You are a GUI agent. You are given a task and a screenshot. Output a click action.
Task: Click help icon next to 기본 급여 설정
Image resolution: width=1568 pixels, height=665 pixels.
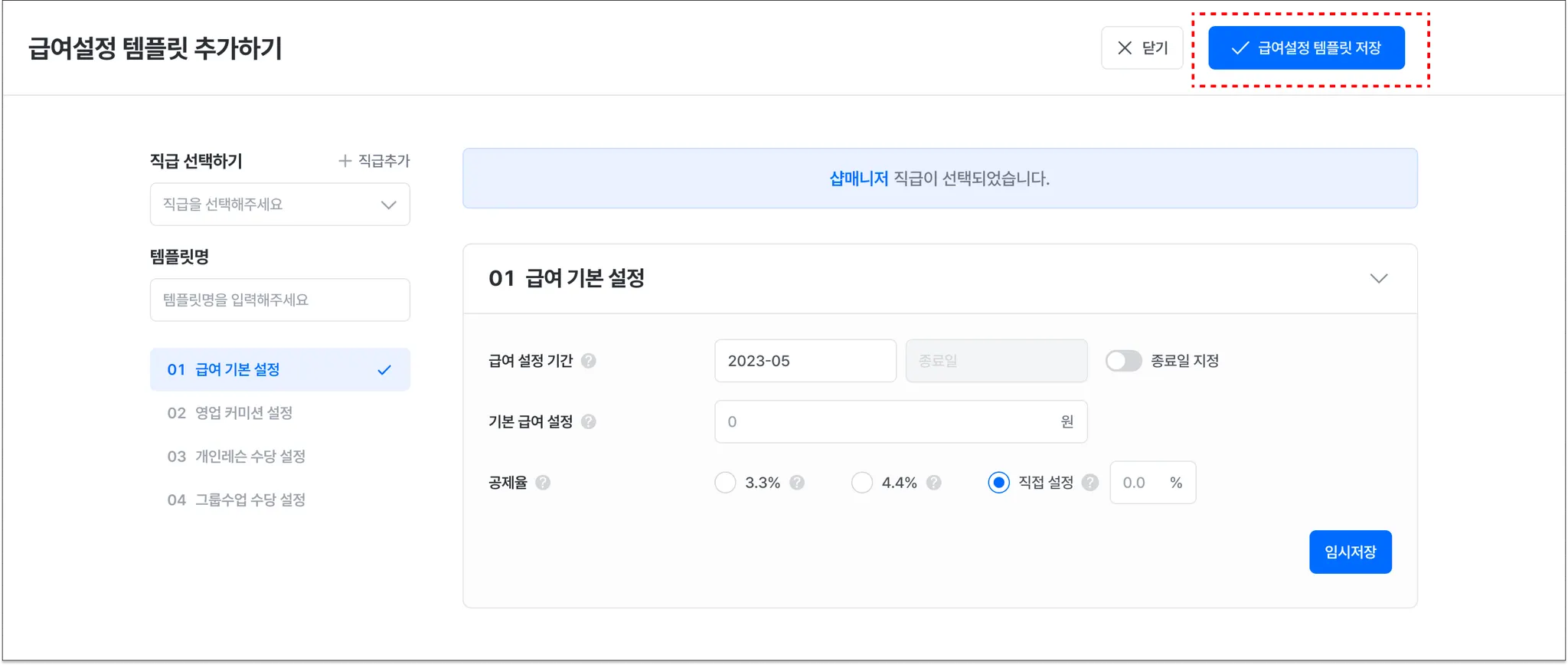588,421
